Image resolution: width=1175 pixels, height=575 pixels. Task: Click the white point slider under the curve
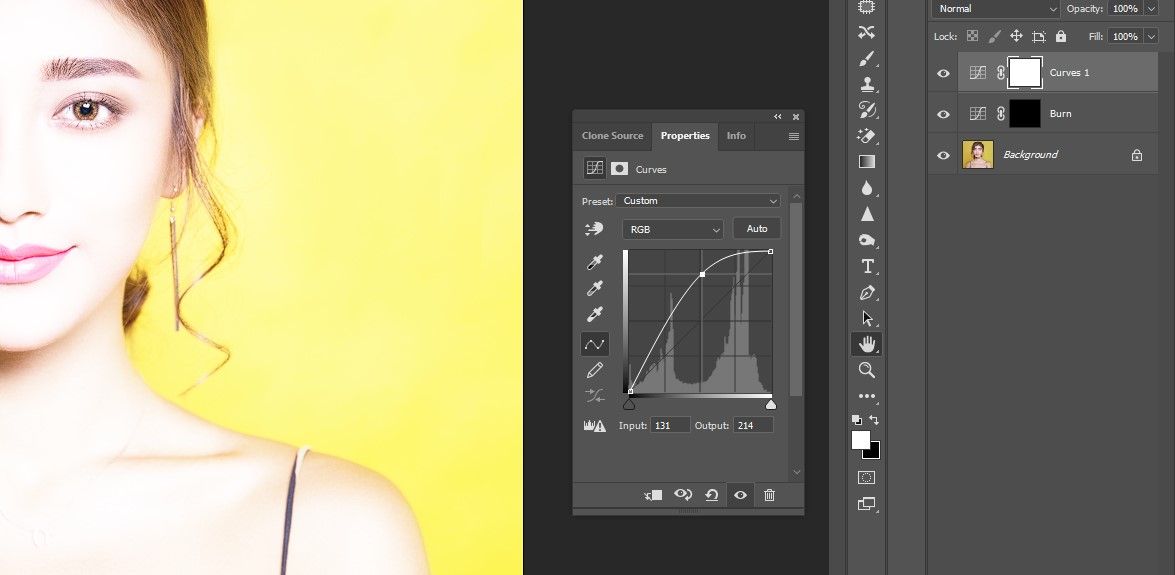pos(770,404)
